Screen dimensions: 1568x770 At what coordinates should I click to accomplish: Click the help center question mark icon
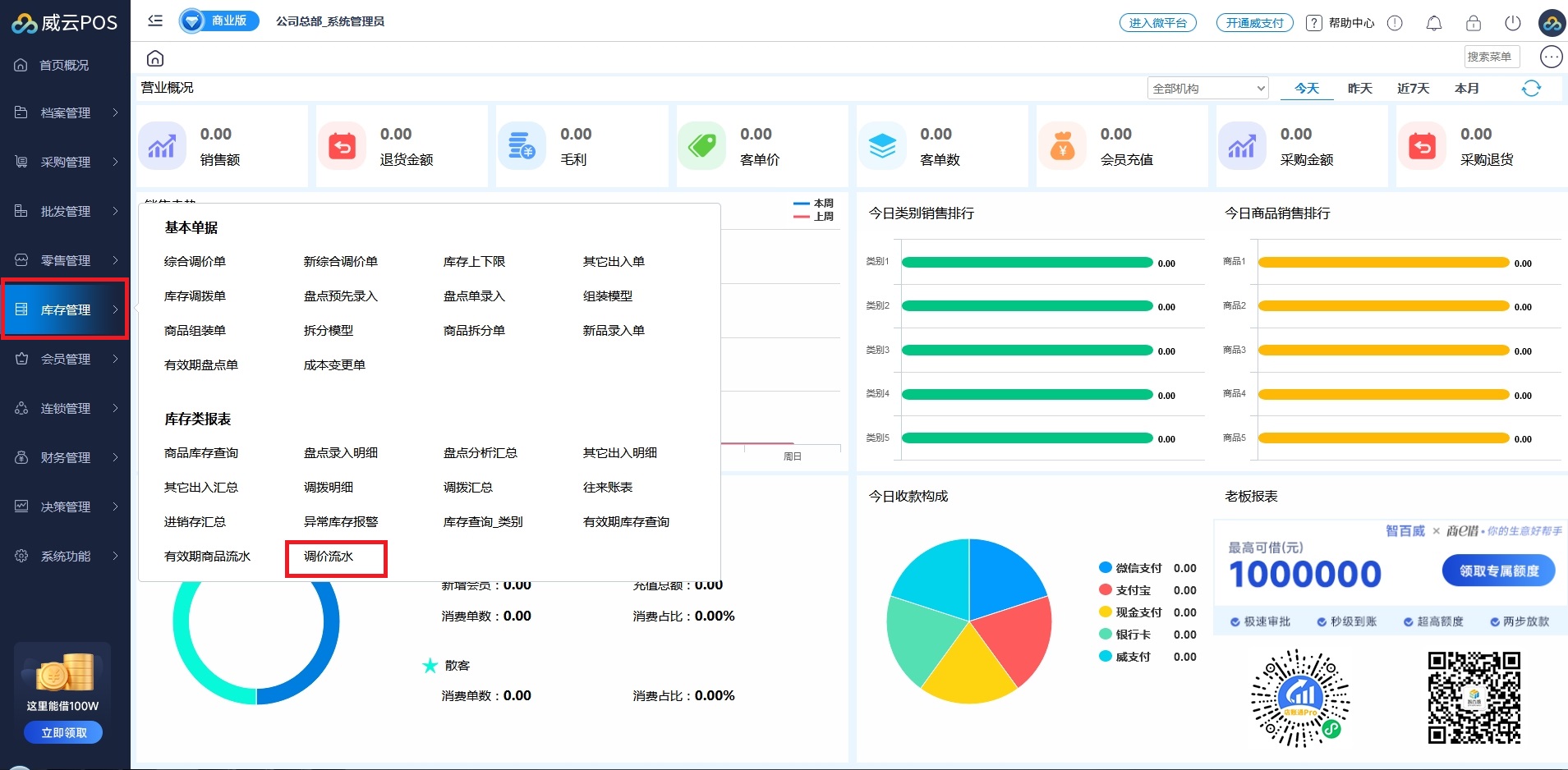[x=1314, y=23]
